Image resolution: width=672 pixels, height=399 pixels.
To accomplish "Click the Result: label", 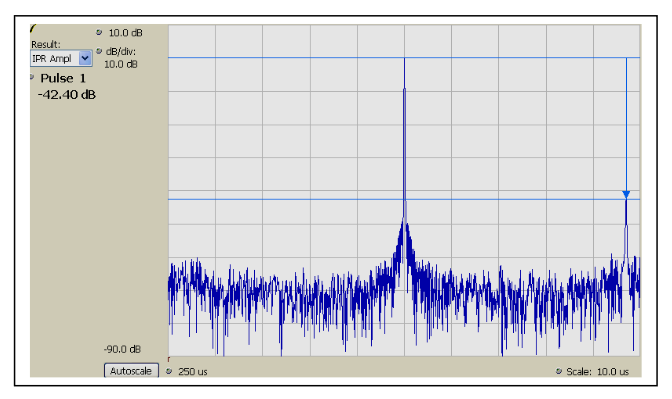I will click(x=46, y=45).
